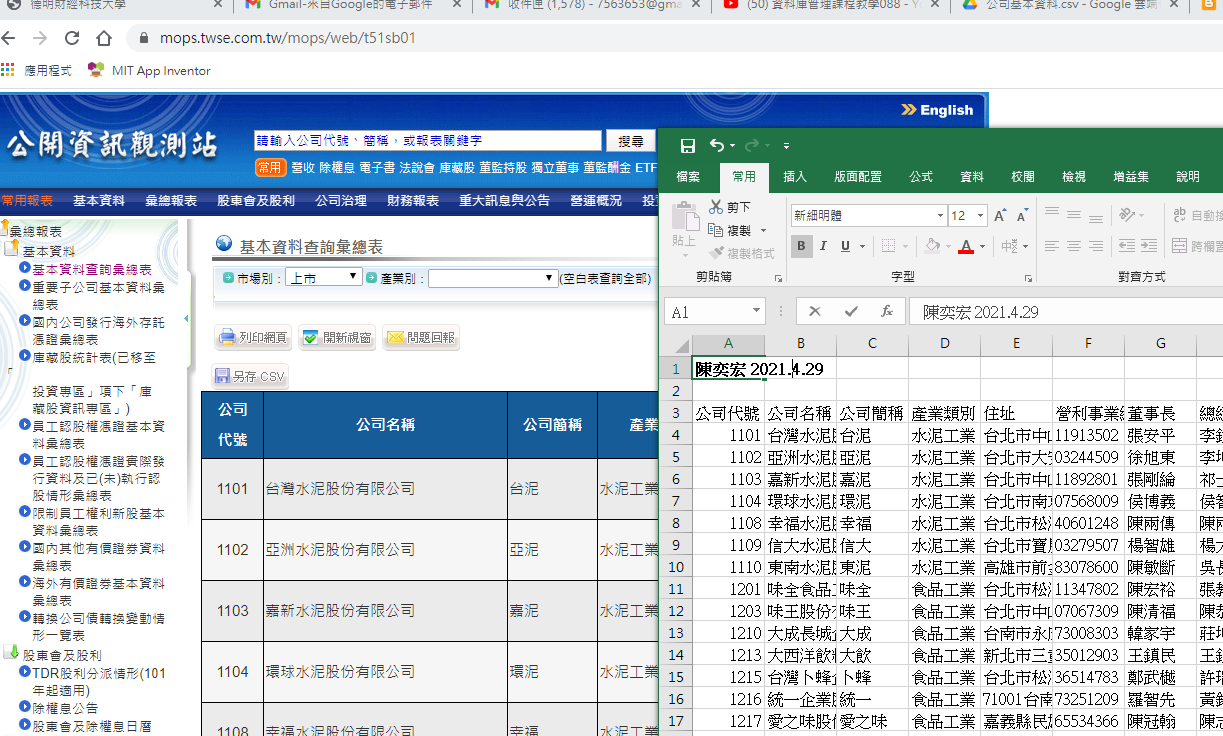Apply fill color with paint bucket
The width and height of the screenshot is (1223, 736).
point(932,246)
